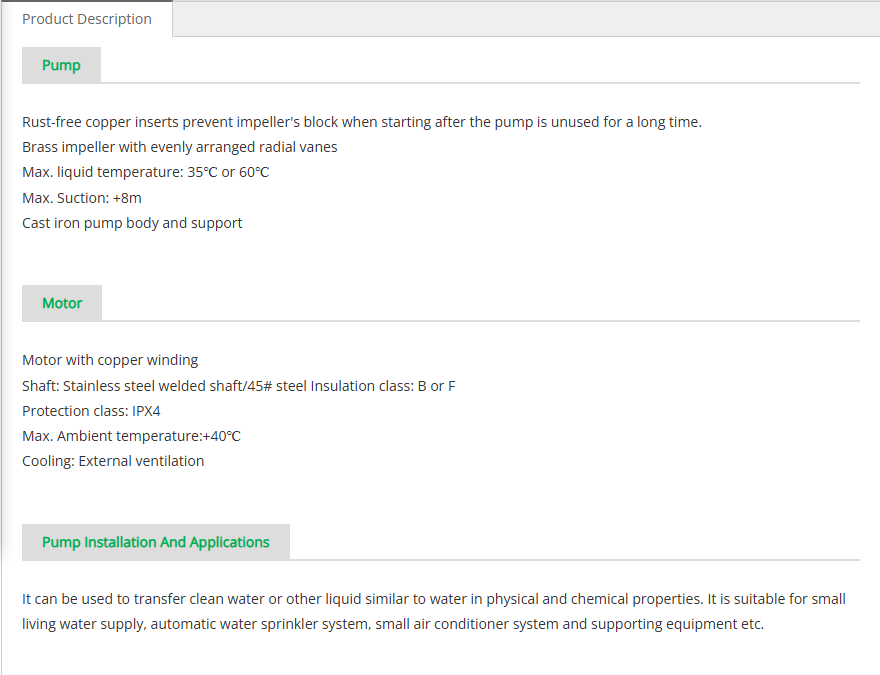This screenshot has height=675, width=880.
Task: Click the clean water transfer paragraph
Action: tap(434, 611)
